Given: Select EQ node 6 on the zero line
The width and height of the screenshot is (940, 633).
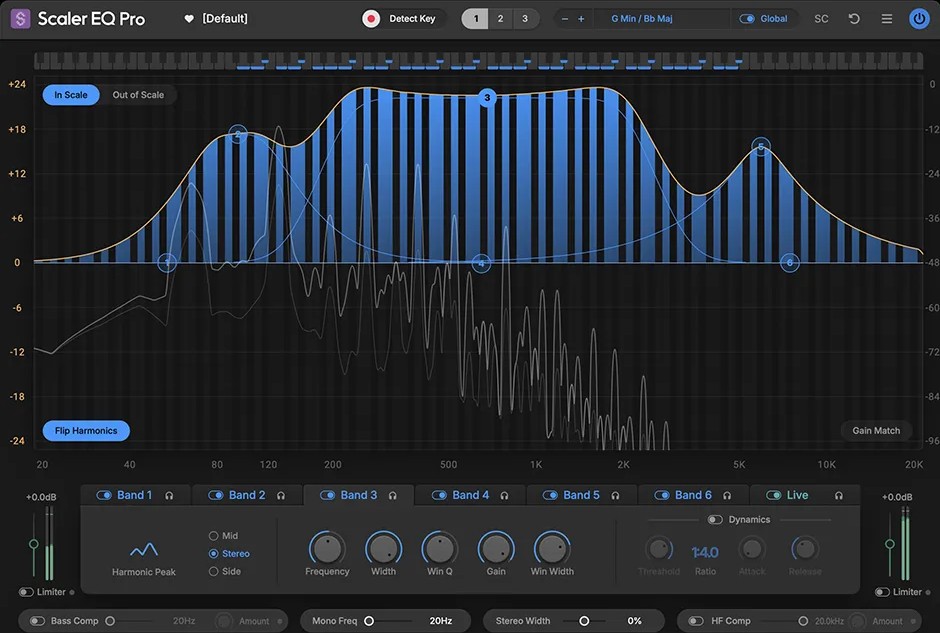Looking at the screenshot, I should (x=790, y=263).
